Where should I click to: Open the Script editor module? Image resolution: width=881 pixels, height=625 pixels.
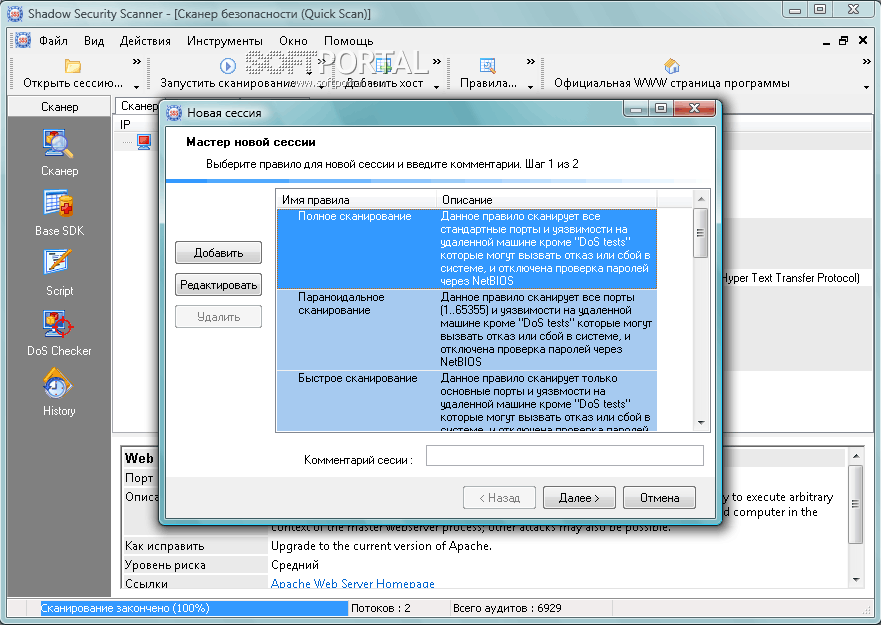[x=59, y=273]
